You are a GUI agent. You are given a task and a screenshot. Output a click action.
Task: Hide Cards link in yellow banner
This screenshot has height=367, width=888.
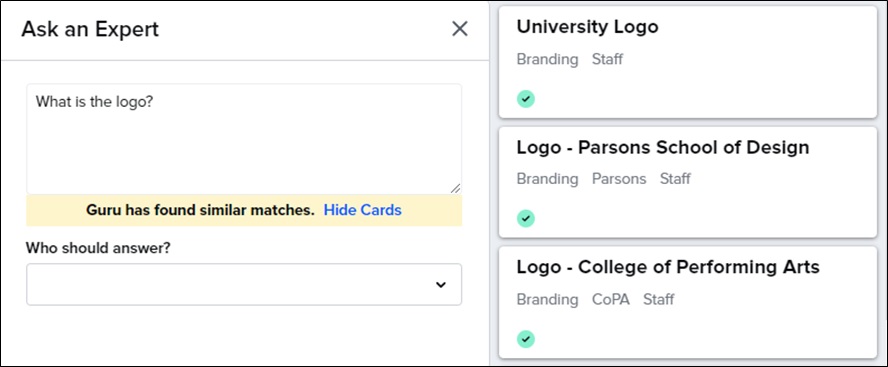[362, 210]
